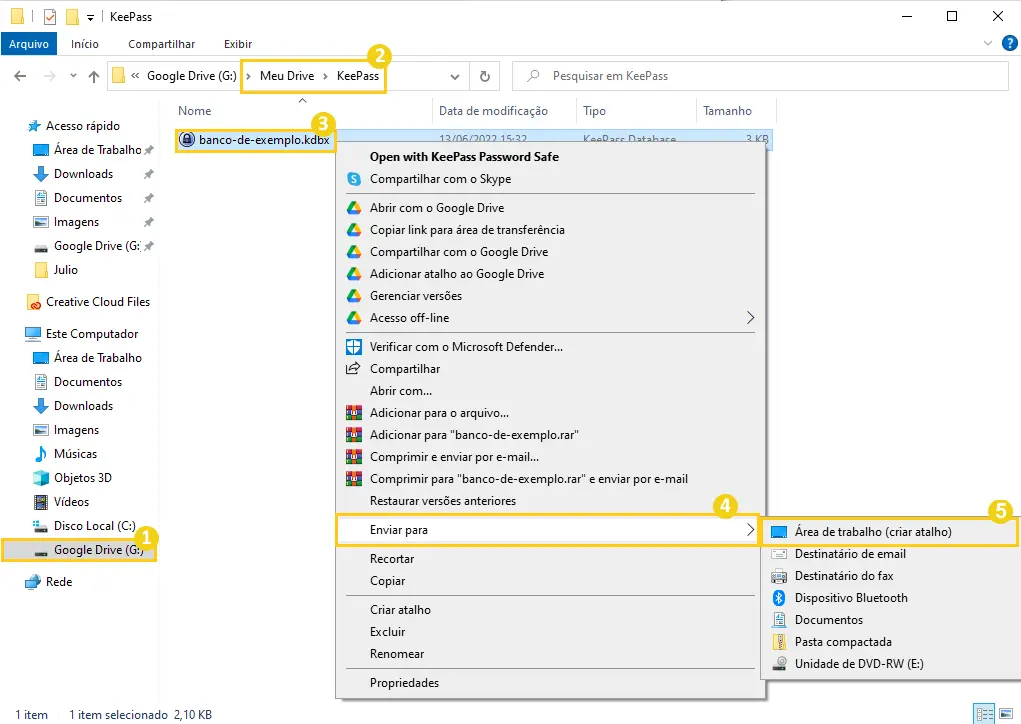Select Google Drive (G:) in address path
The height and width of the screenshot is (724, 1021).
[191, 76]
